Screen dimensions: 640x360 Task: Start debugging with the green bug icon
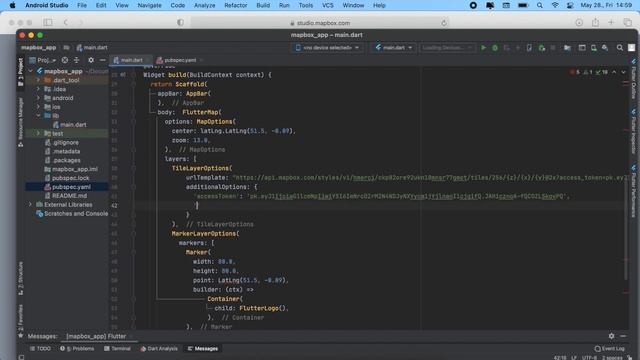(495, 48)
